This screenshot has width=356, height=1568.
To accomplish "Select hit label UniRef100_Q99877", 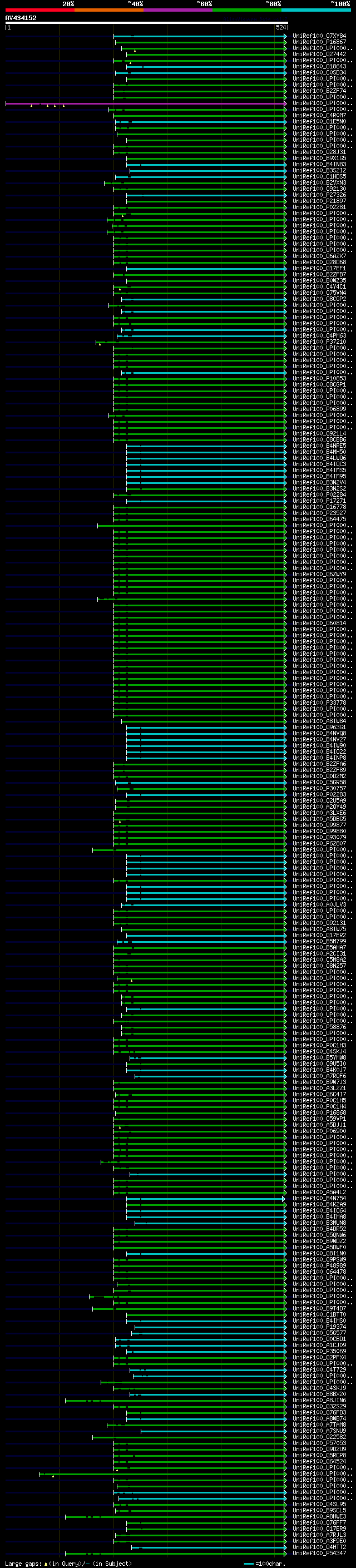I will [319, 825].
